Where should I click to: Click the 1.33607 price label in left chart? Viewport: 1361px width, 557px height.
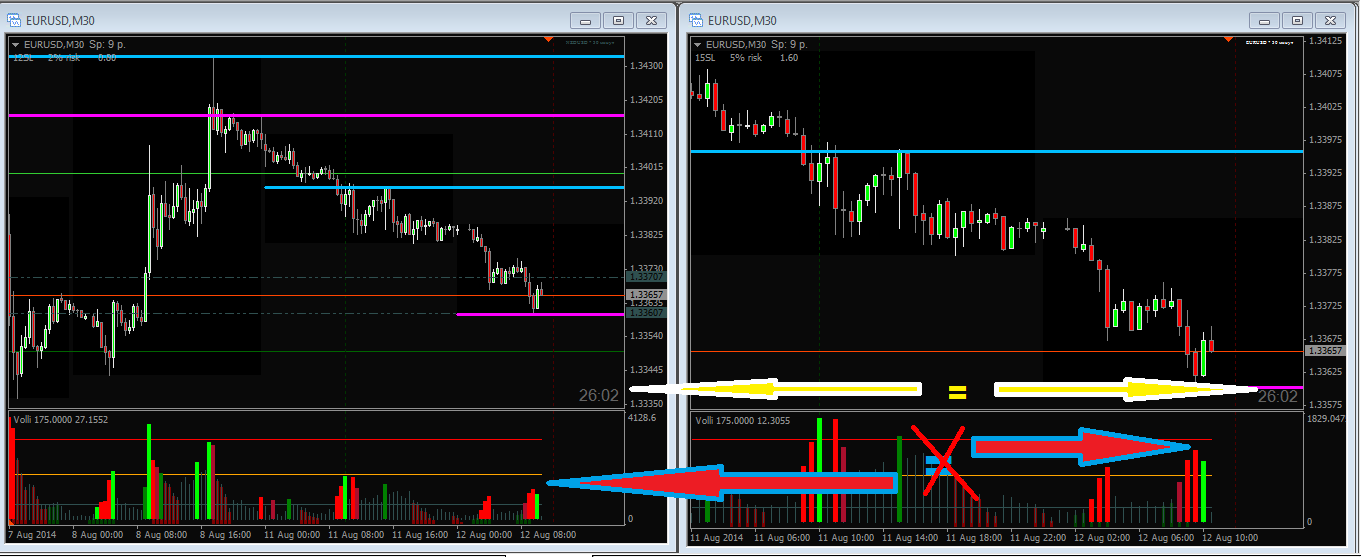pos(645,313)
